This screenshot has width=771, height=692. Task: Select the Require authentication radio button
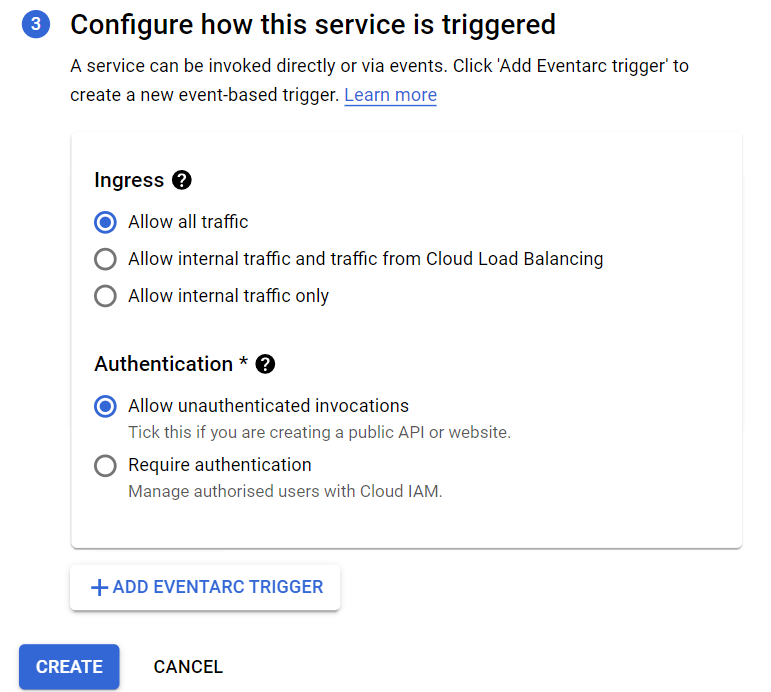pos(105,465)
